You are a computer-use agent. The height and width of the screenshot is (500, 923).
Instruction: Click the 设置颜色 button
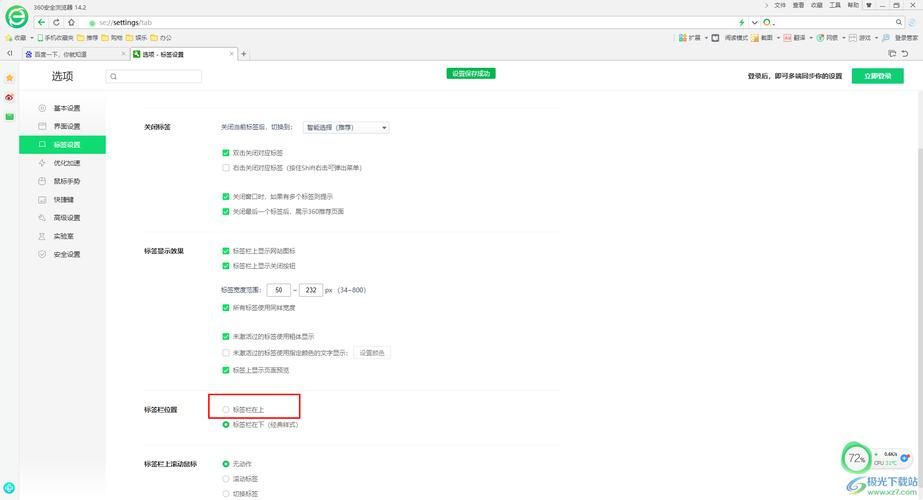372,353
